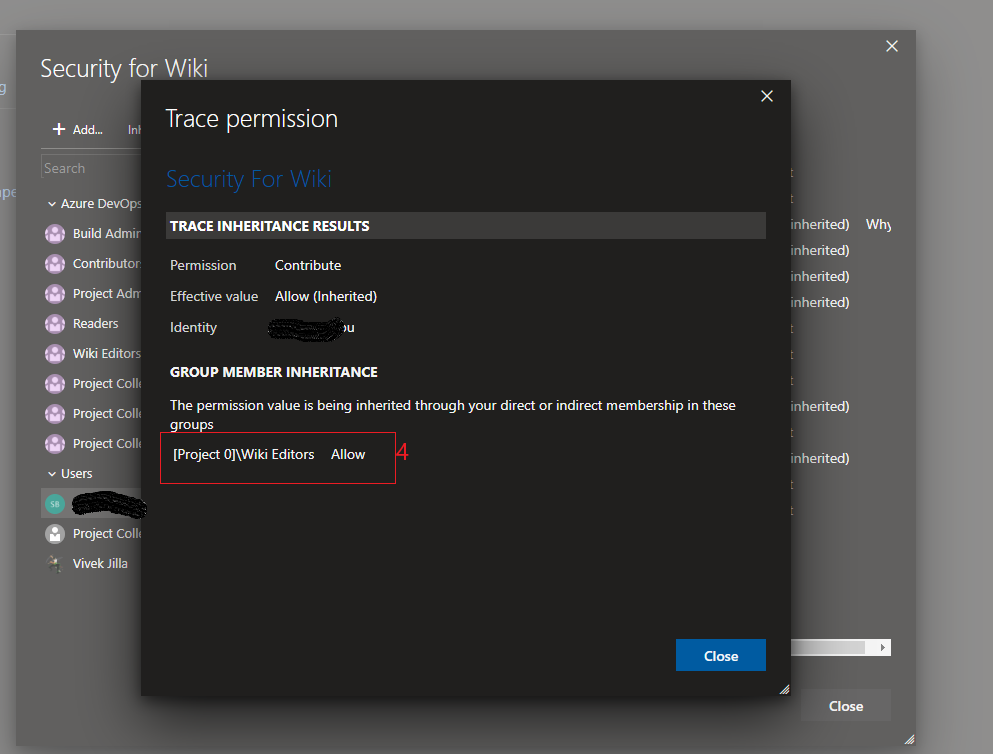
Task: Click the grey Close button in Security for Wiki
Action: pyautogui.click(x=845, y=705)
